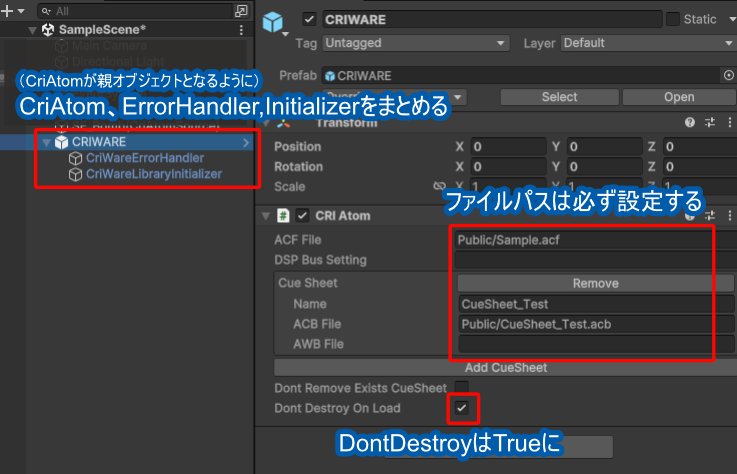The width and height of the screenshot is (737, 474).
Task: Select CriWareLibraryInitializer child object
Action: 154,174
